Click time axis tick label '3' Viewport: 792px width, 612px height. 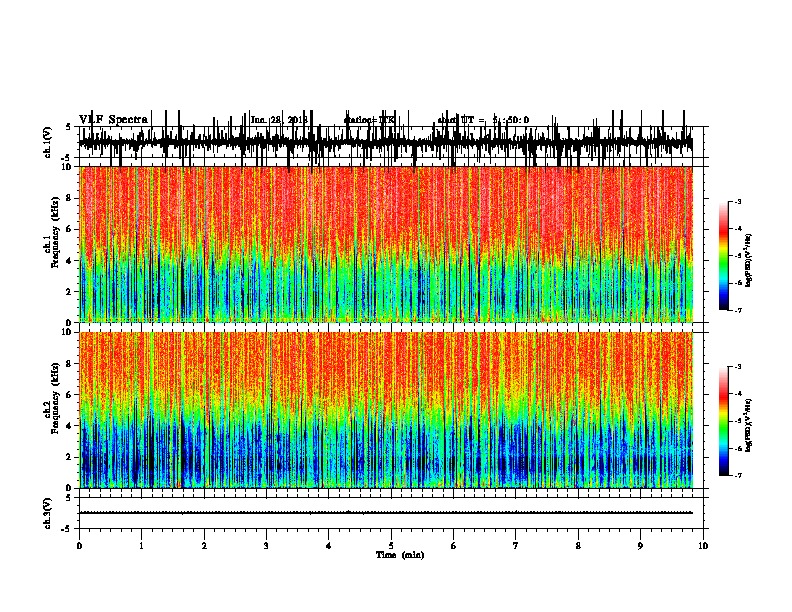(x=266, y=546)
